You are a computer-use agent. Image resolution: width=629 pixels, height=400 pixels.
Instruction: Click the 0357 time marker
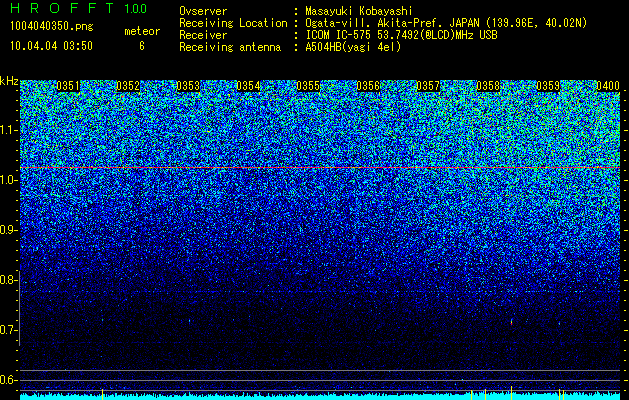pos(428,86)
